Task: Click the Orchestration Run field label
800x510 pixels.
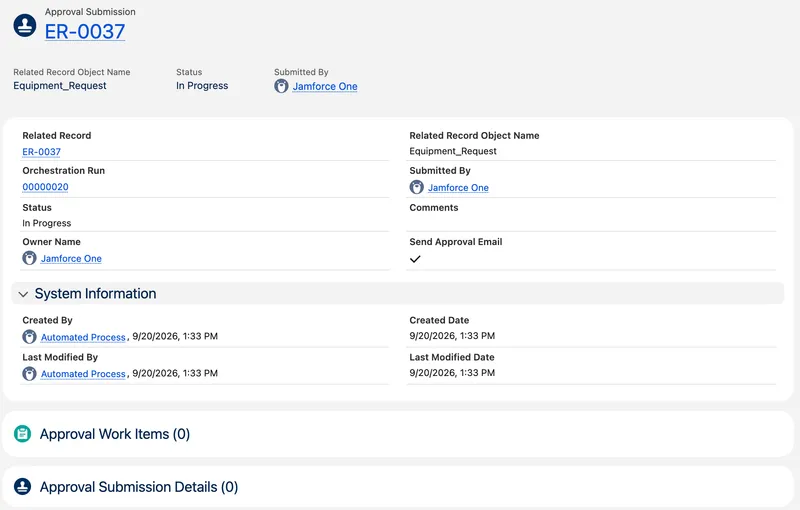Action: (x=64, y=170)
